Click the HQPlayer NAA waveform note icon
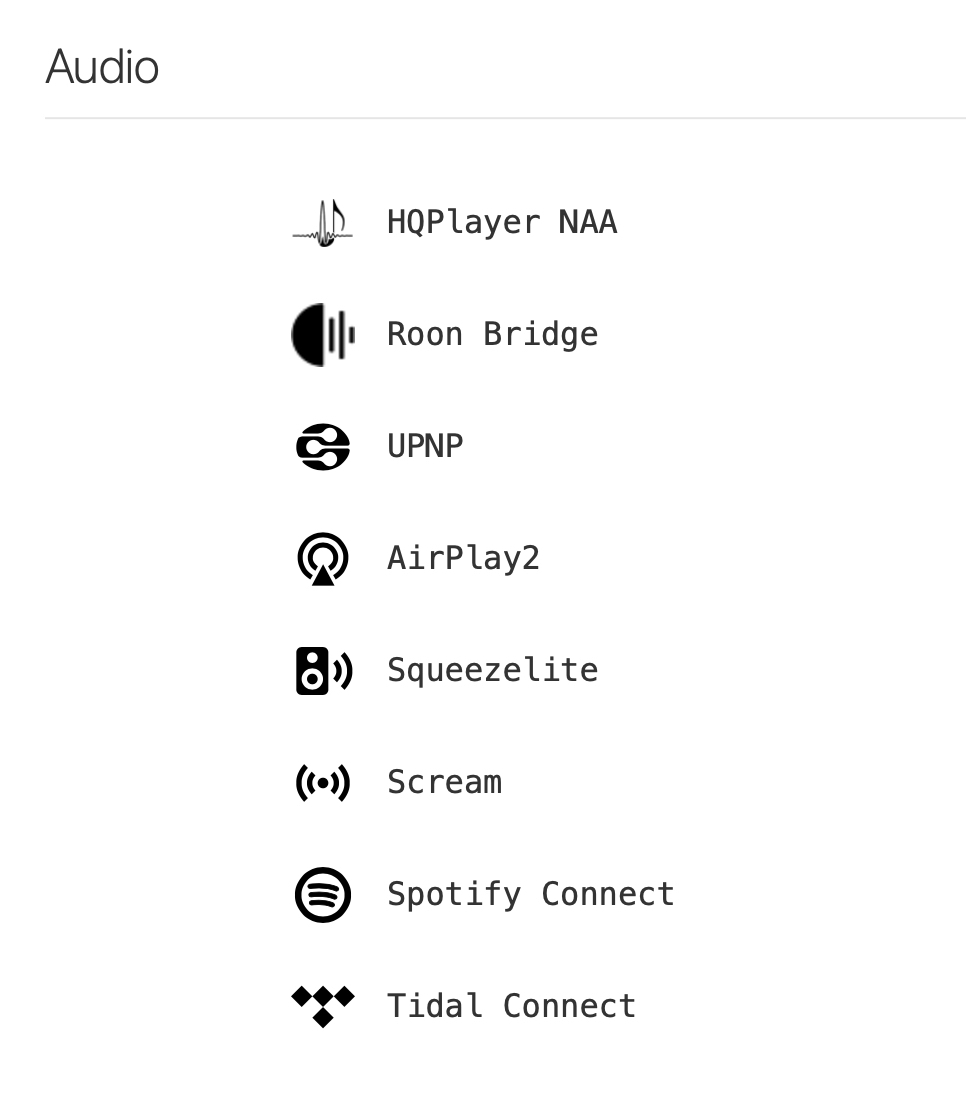This screenshot has height=1116, width=966. click(x=322, y=223)
